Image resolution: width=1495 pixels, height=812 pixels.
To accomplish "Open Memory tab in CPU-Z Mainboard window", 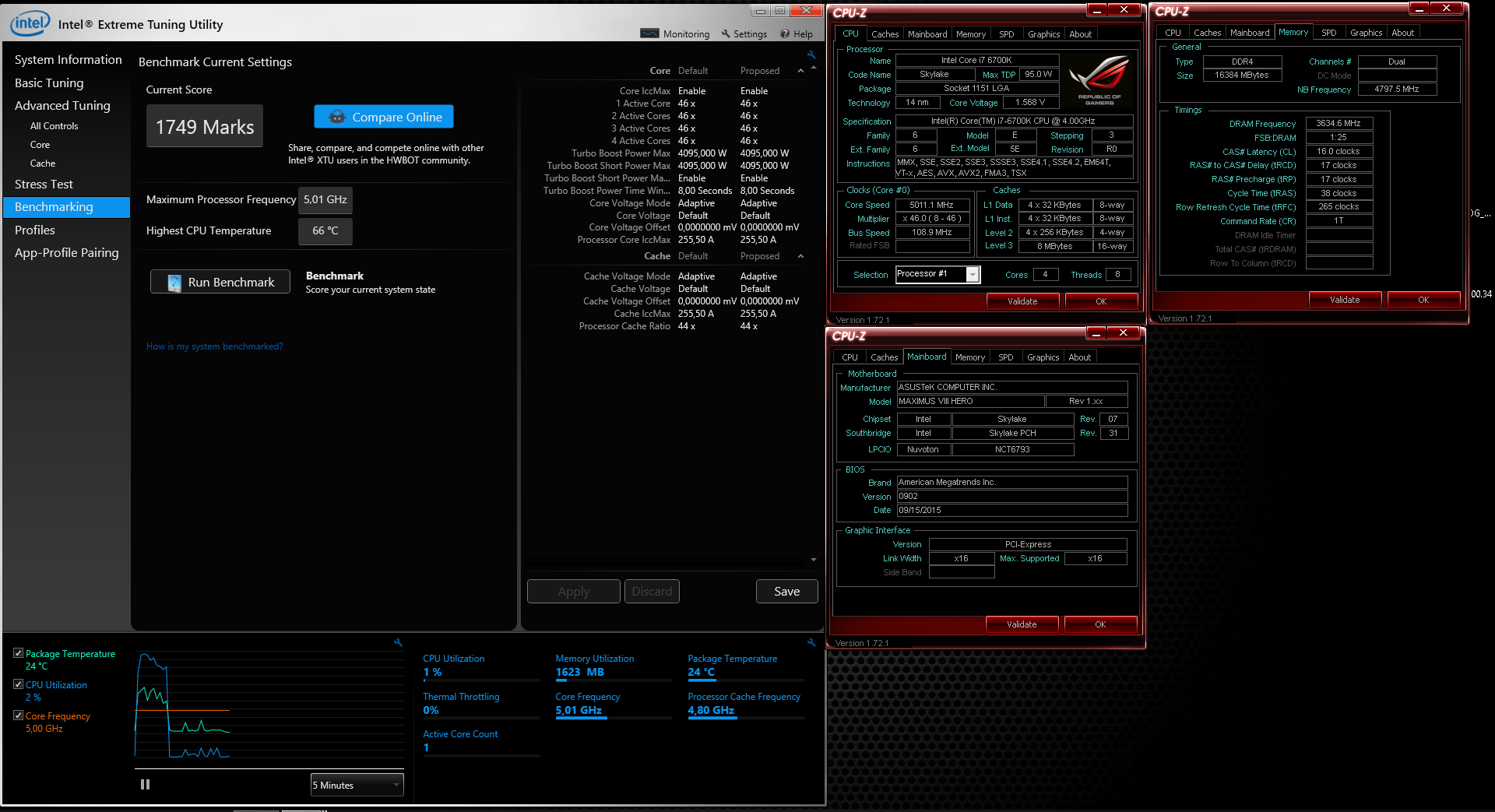I will coord(969,357).
